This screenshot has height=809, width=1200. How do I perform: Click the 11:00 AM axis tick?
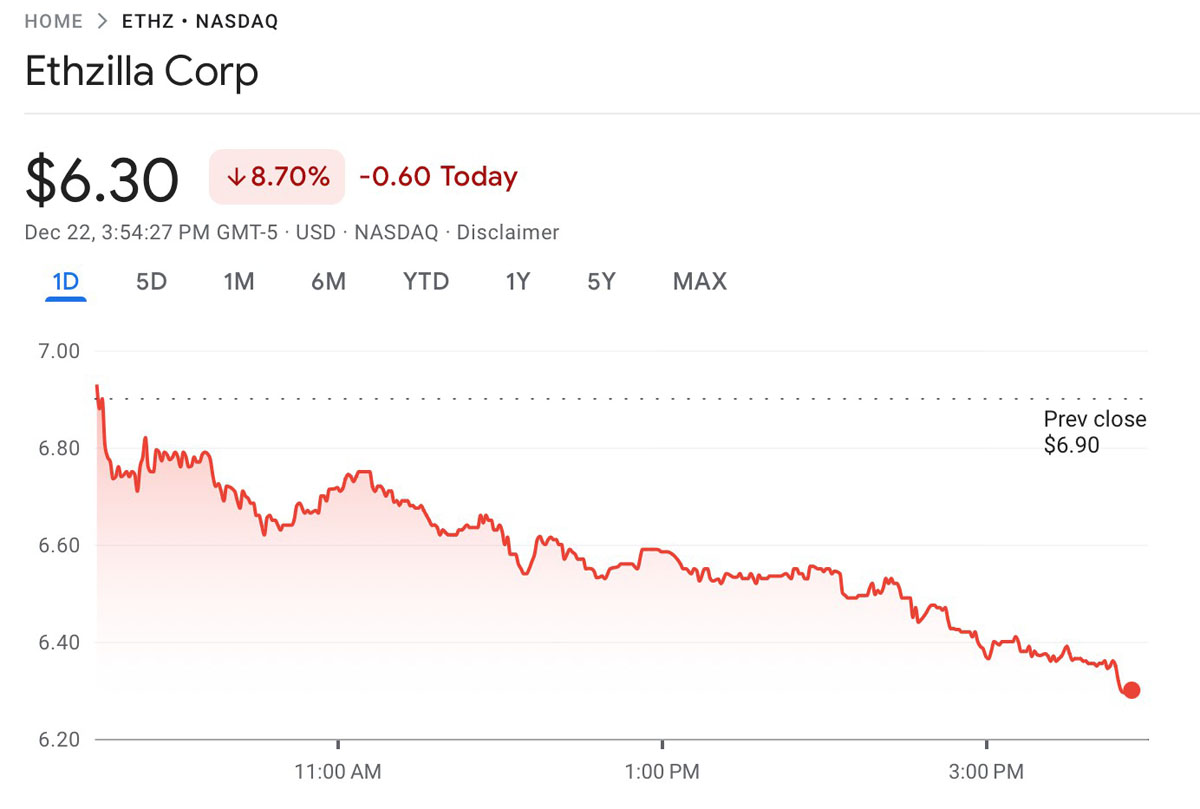coord(338,772)
